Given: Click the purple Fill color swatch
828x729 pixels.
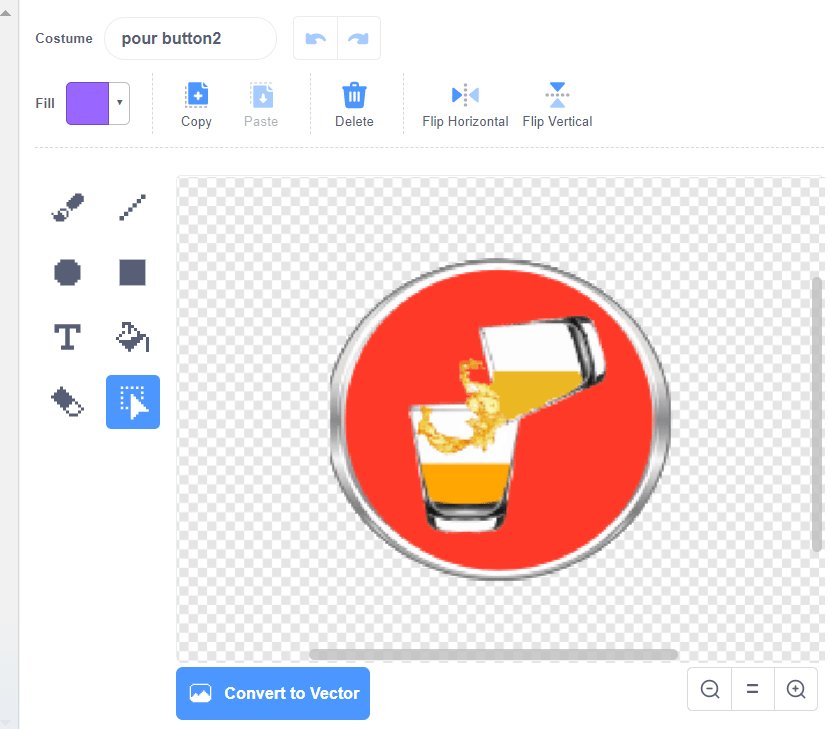Looking at the screenshot, I should click(87, 103).
